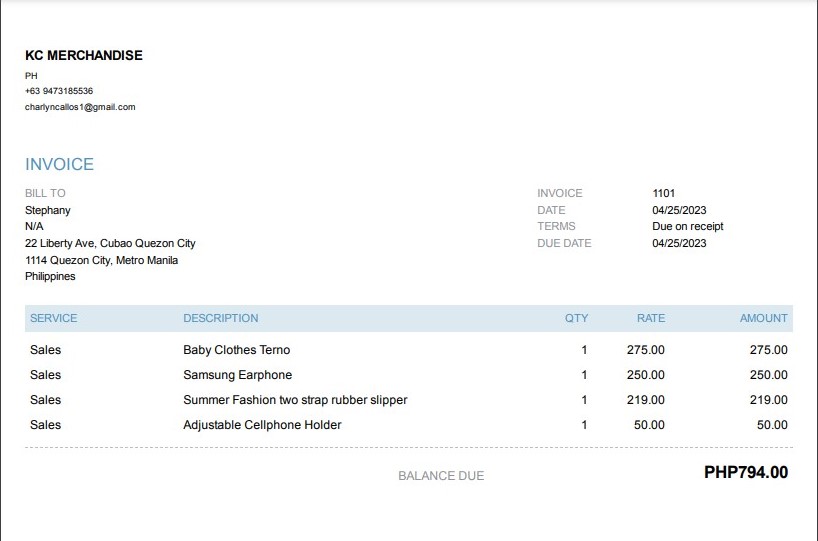The height and width of the screenshot is (541, 818).
Task: Click the due date value 04/25/2023
Action: (x=679, y=243)
